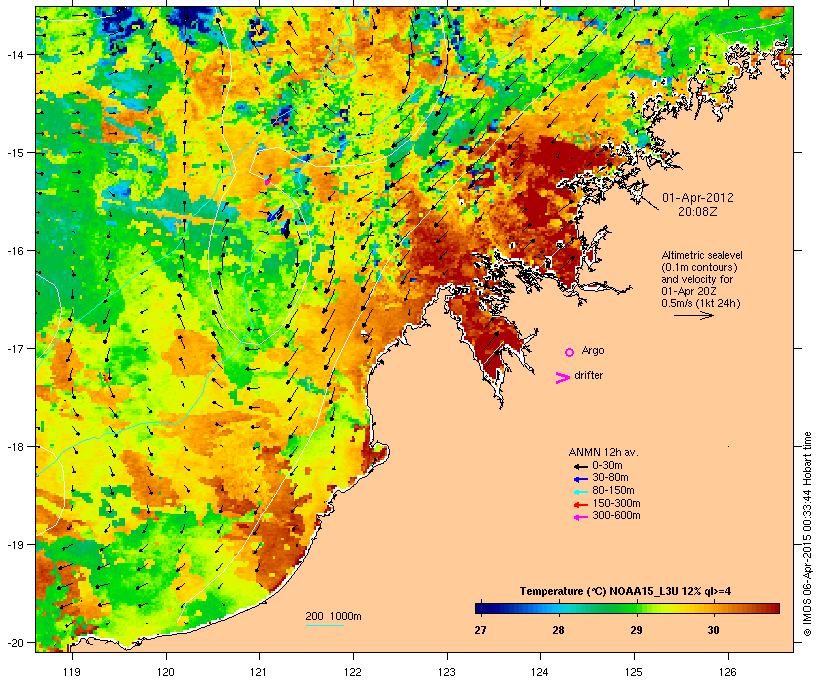
Task: Click latitude axis label -14
Action: 15,55
